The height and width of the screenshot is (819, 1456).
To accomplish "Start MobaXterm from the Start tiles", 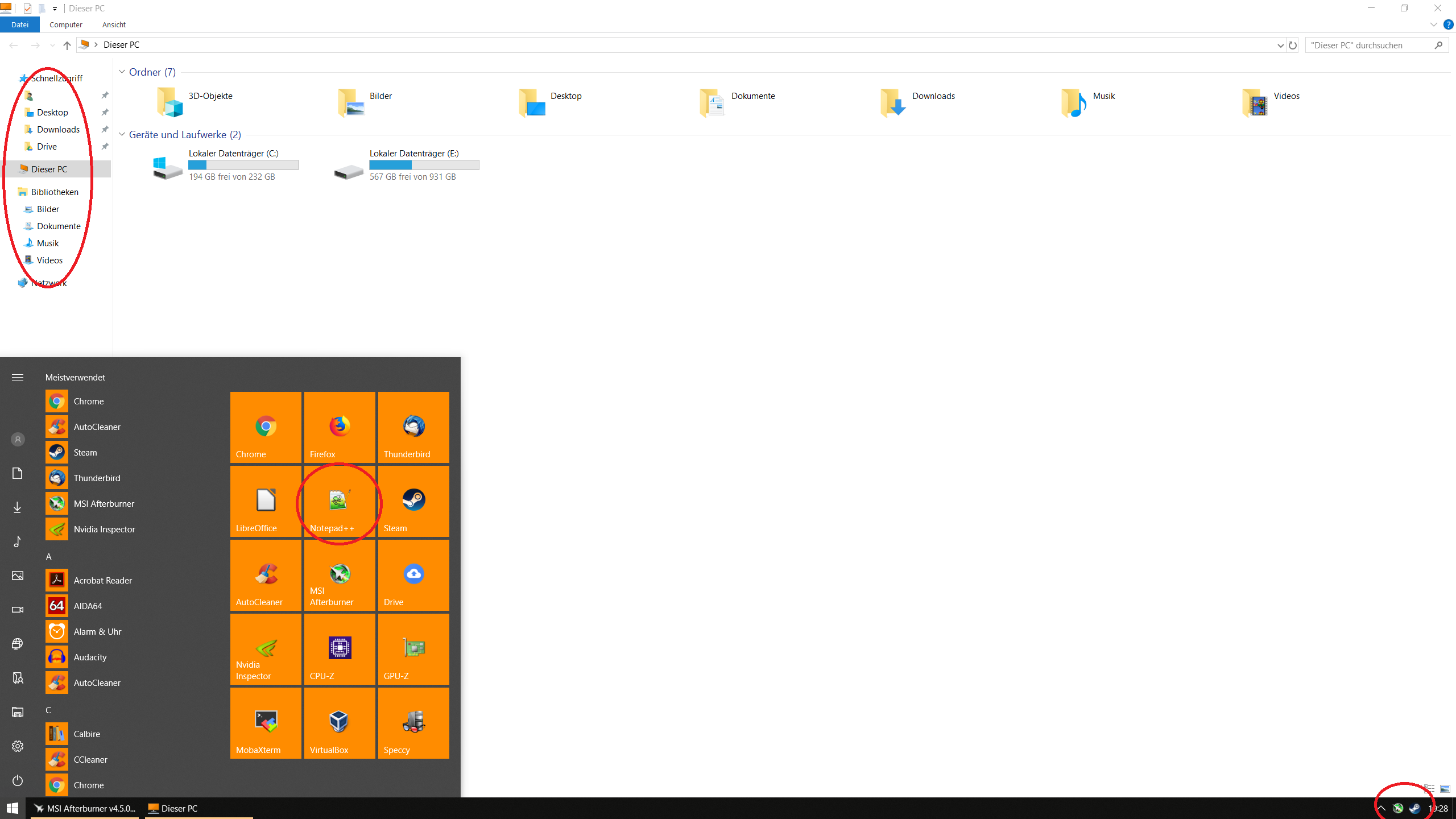I will pyautogui.click(x=266, y=723).
